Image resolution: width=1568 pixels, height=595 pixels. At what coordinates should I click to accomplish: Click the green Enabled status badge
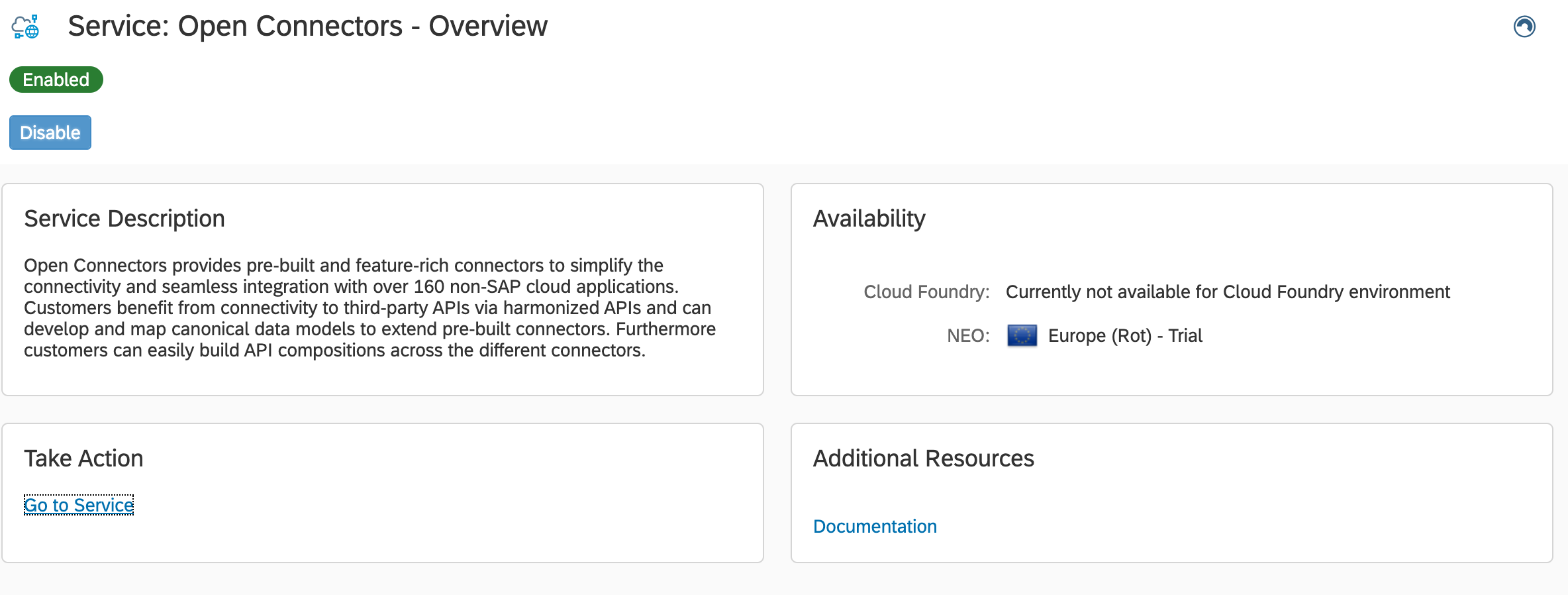(56, 80)
